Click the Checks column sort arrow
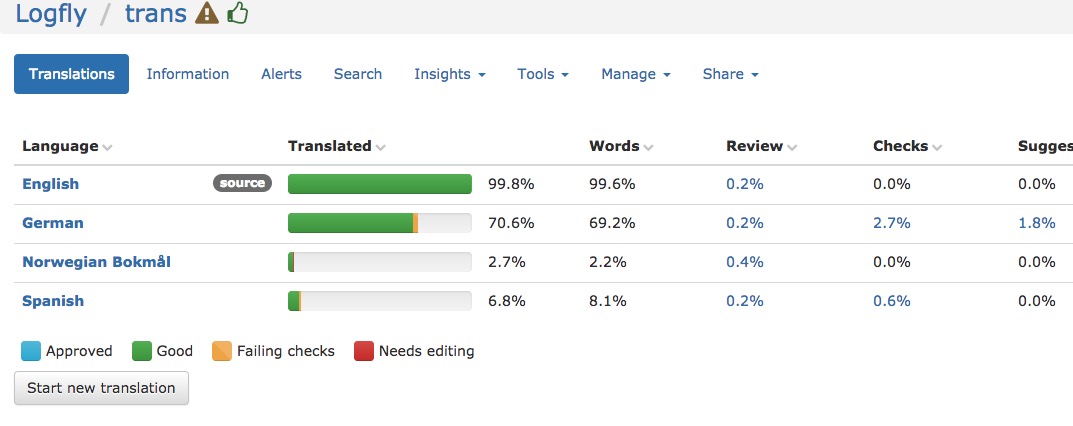1073x426 pixels. 937,147
